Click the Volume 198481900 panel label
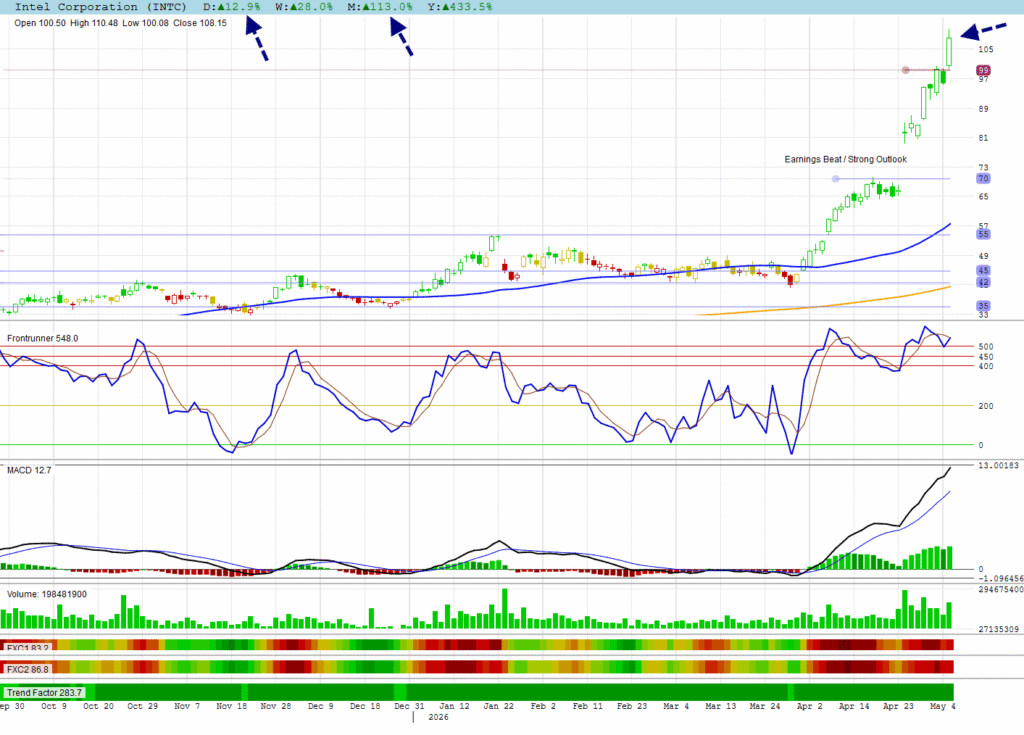The height and width of the screenshot is (735, 1024). pyautogui.click(x=46, y=594)
